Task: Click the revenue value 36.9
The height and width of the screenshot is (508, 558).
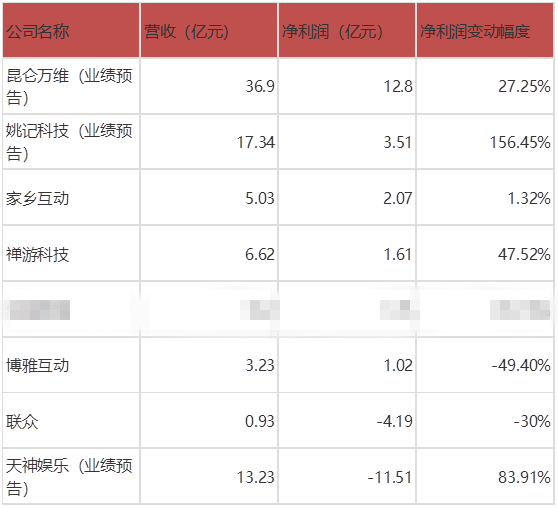Action: tap(260, 87)
